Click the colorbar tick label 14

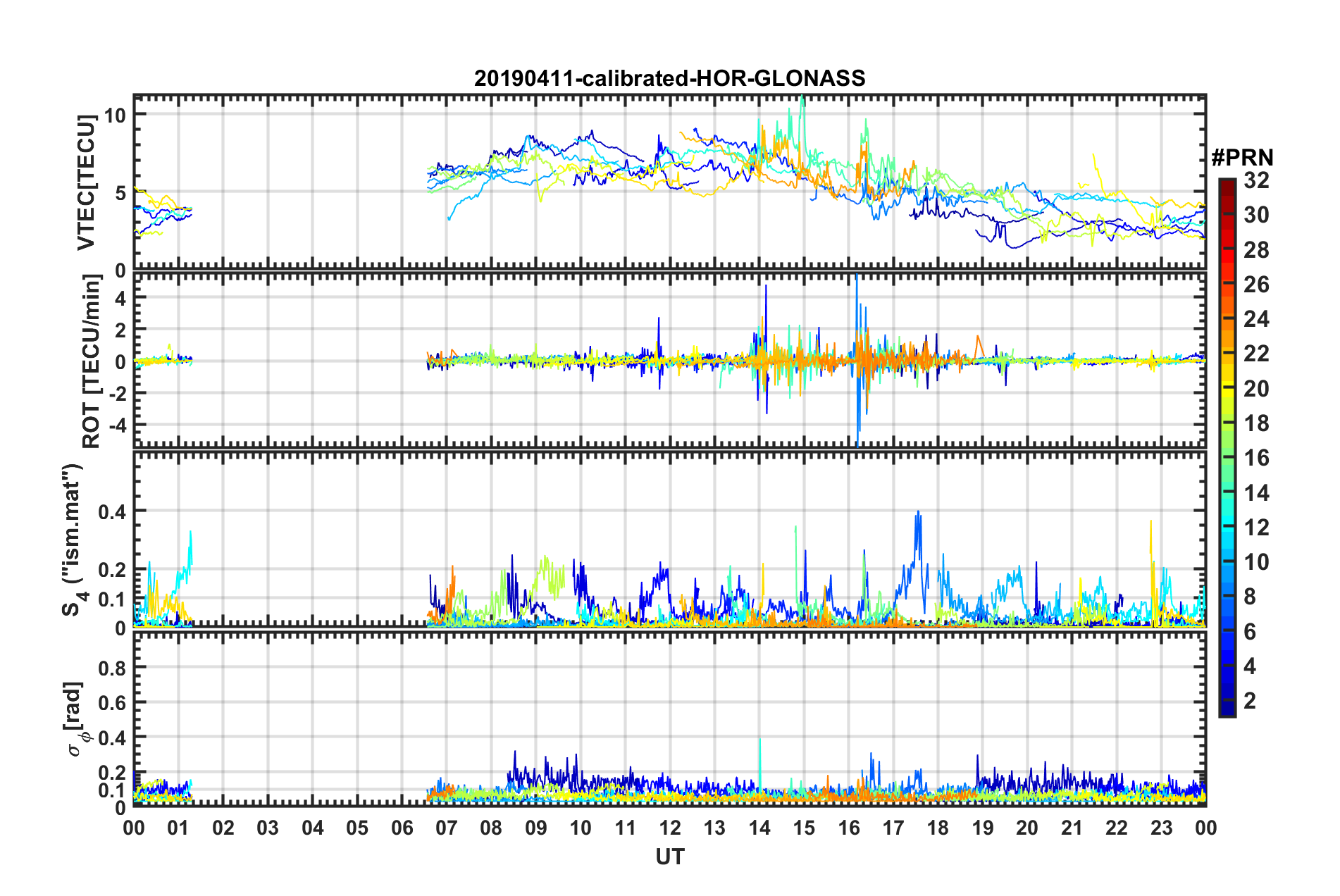tap(1256, 493)
